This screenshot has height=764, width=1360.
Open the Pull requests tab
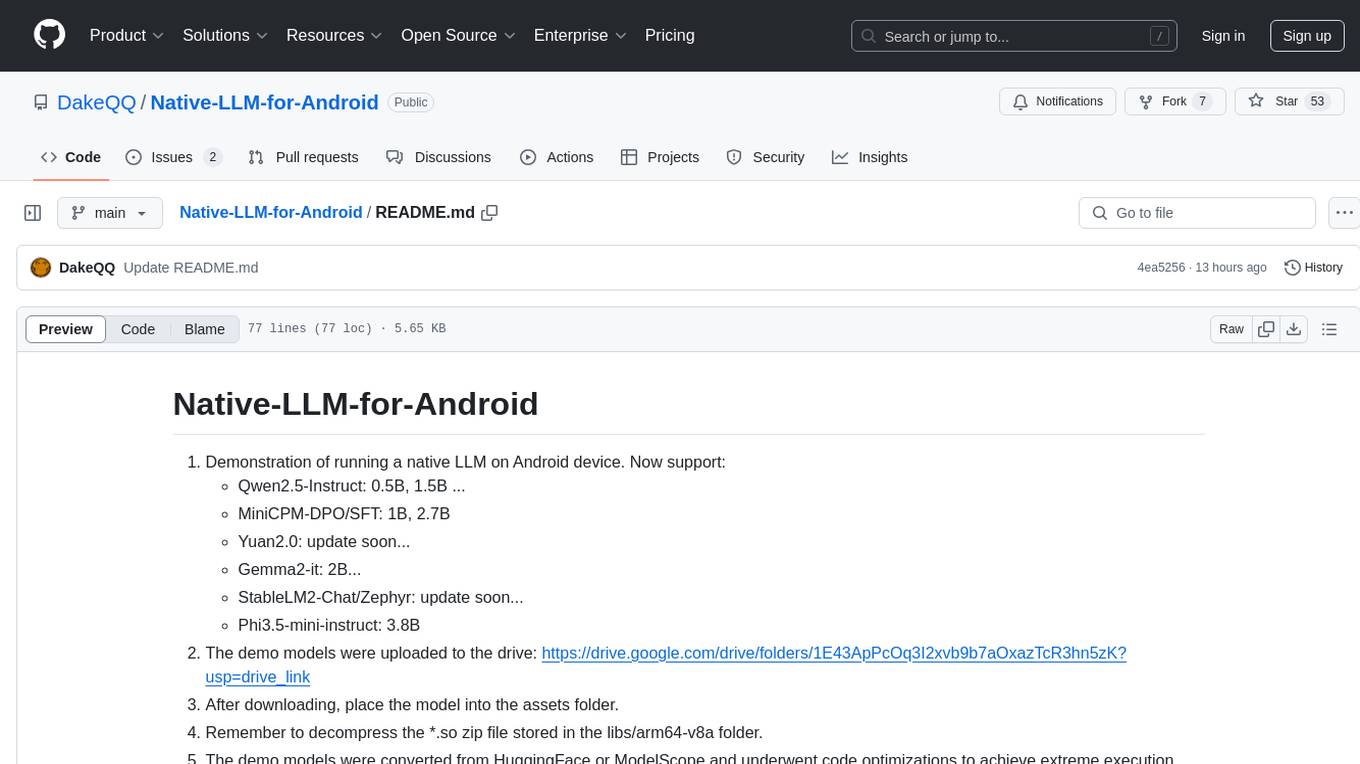303,157
